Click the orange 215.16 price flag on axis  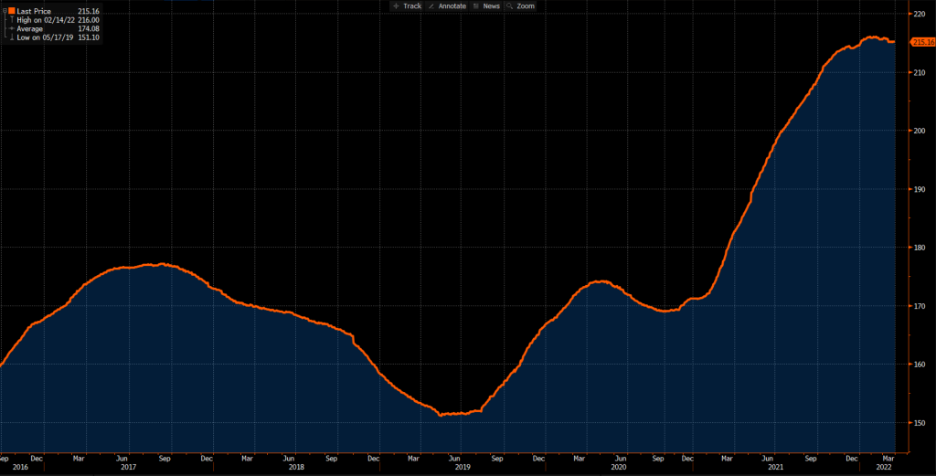click(922, 42)
